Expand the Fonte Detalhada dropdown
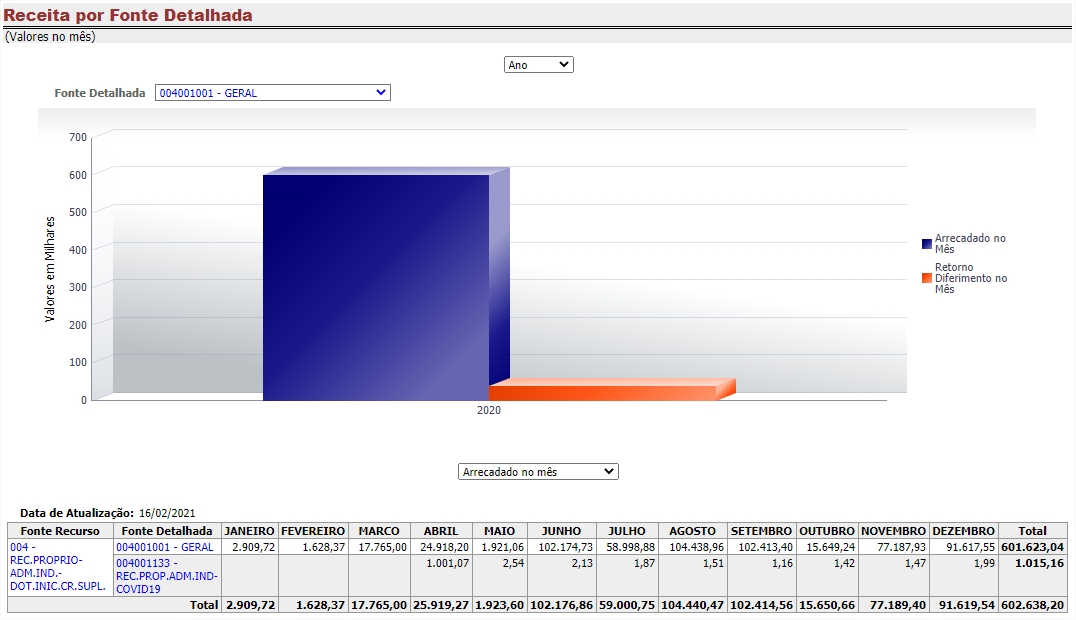The height and width of the screenshot is (620, 1076). pyautogui.click(x=272, y=93)
